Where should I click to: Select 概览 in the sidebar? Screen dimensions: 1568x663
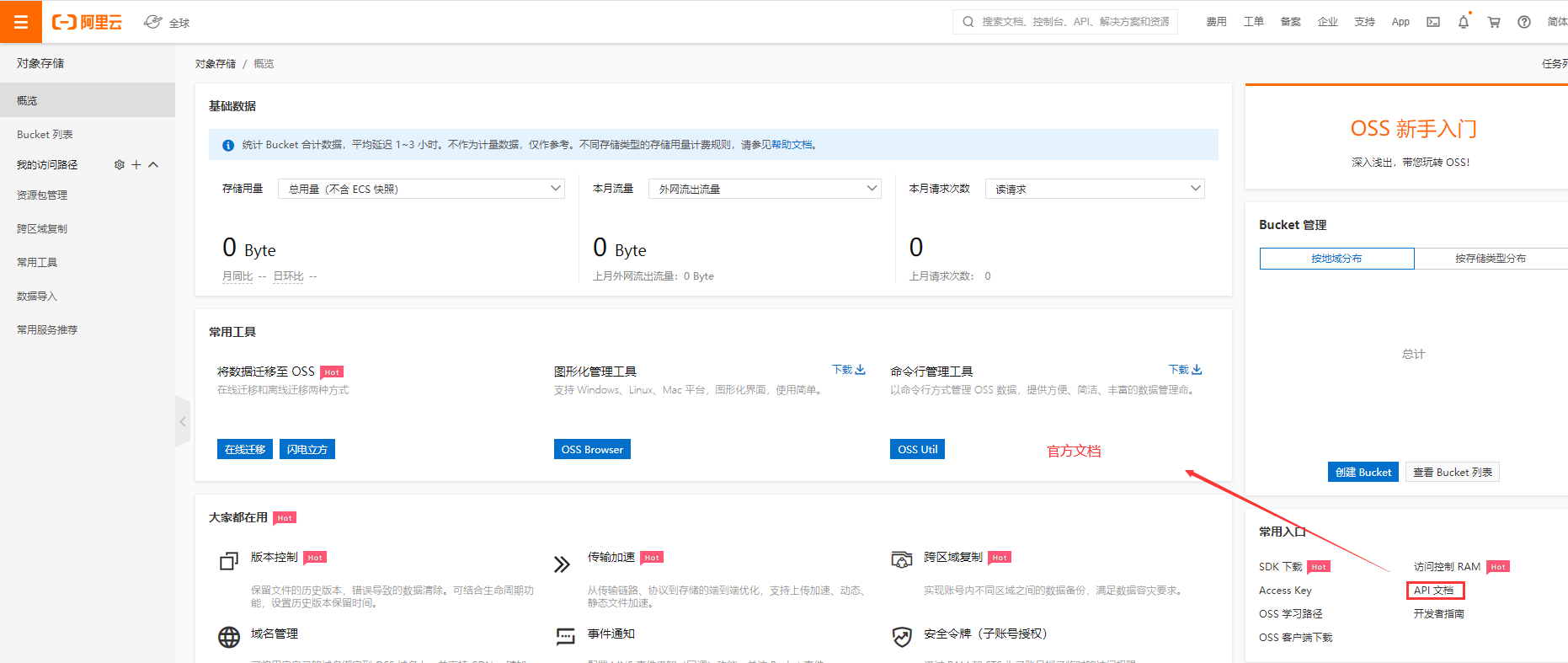[x=88, y=100]
